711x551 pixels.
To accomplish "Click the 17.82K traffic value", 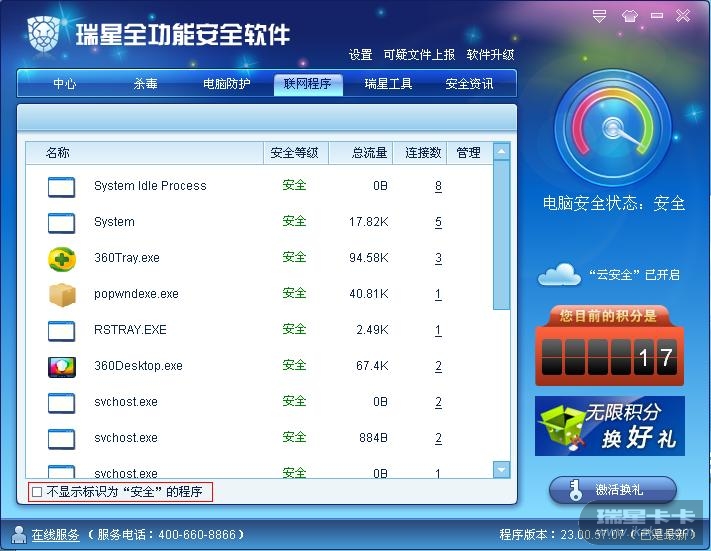I will tap(369, 222).
